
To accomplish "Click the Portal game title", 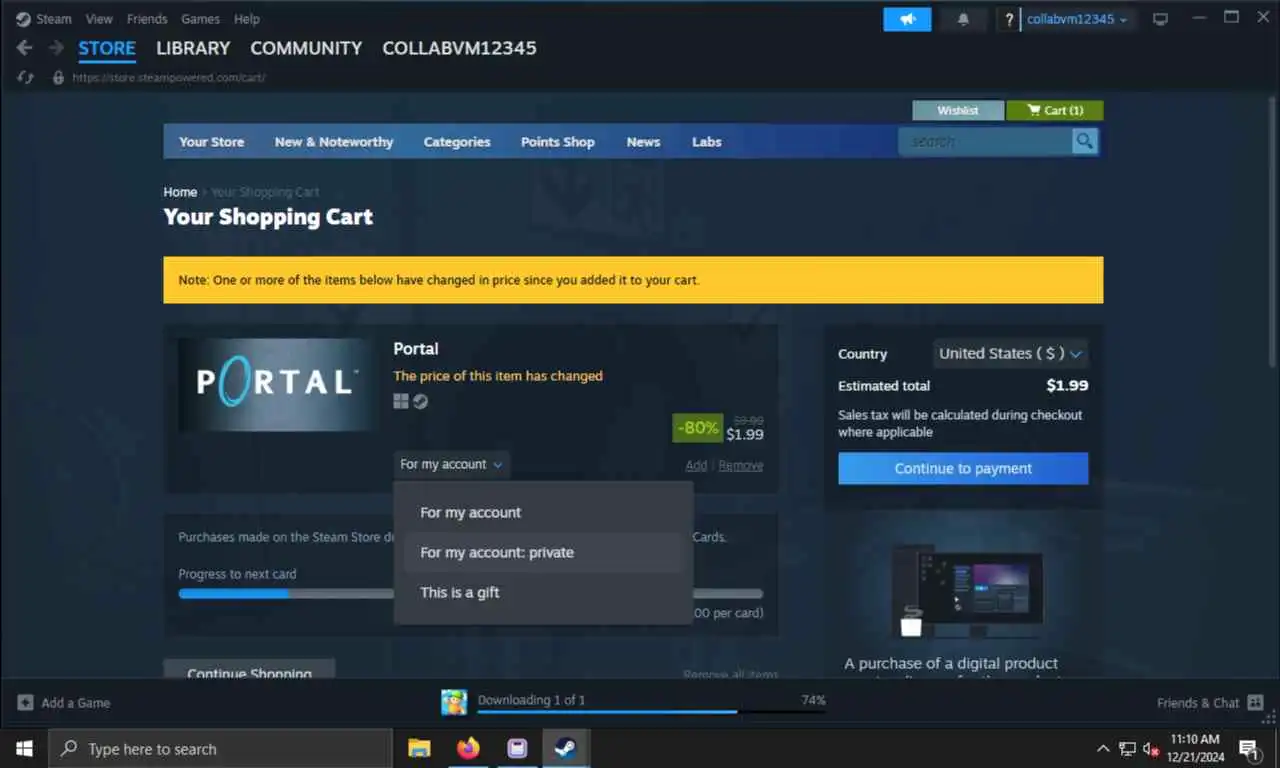I will [x=416, y=349].
